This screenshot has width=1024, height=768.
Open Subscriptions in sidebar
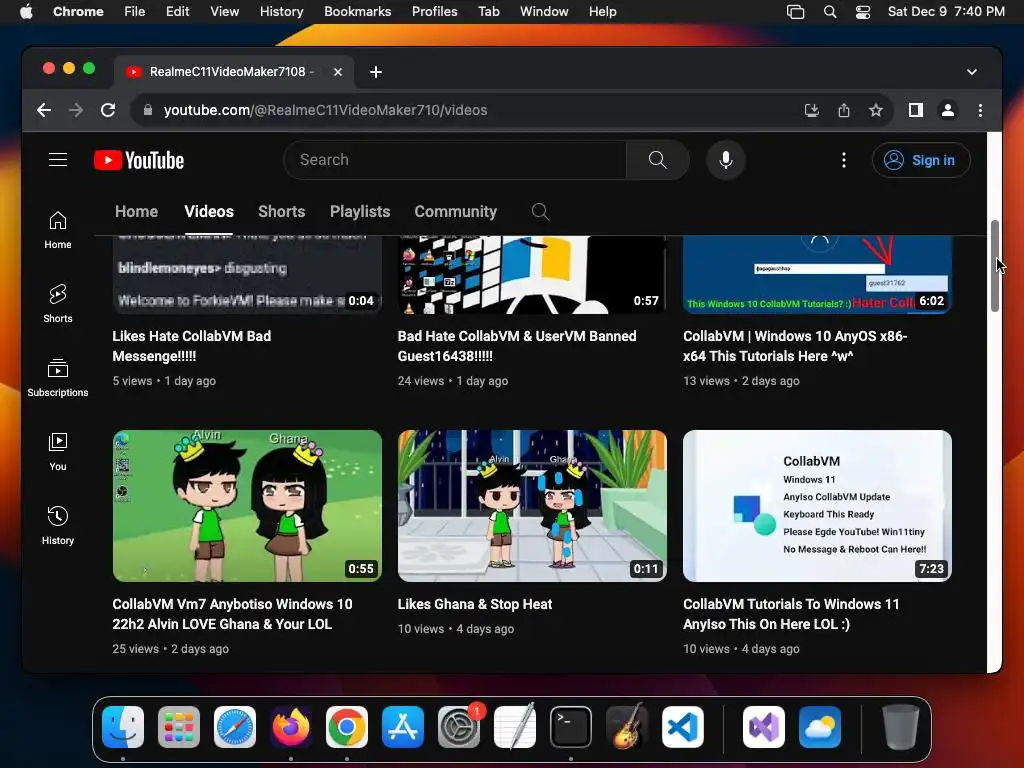58,377
